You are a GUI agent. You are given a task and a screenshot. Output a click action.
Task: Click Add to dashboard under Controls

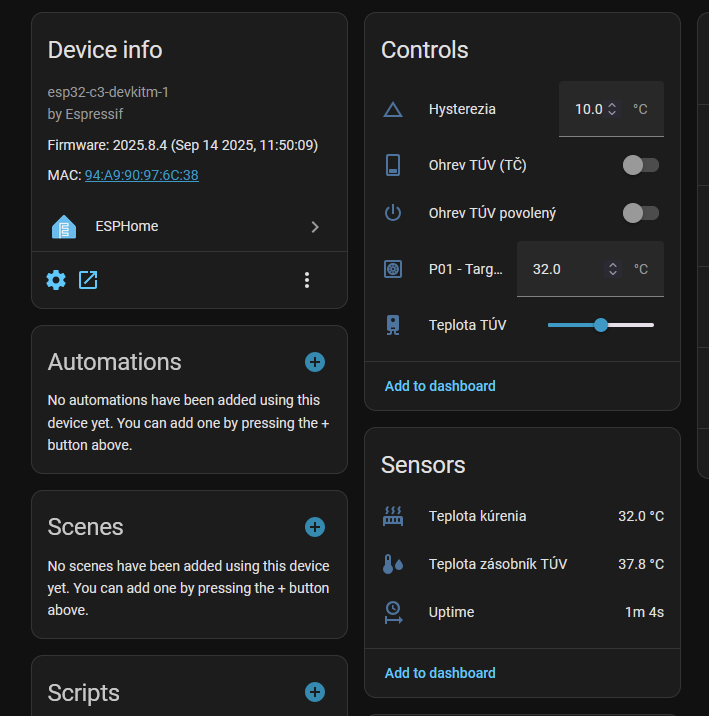tap(440, 386)
